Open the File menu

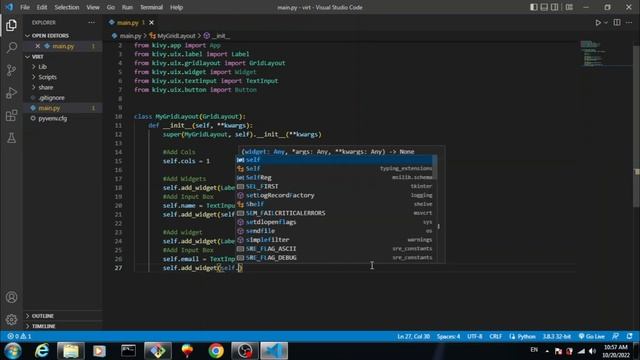pos(25,7)
